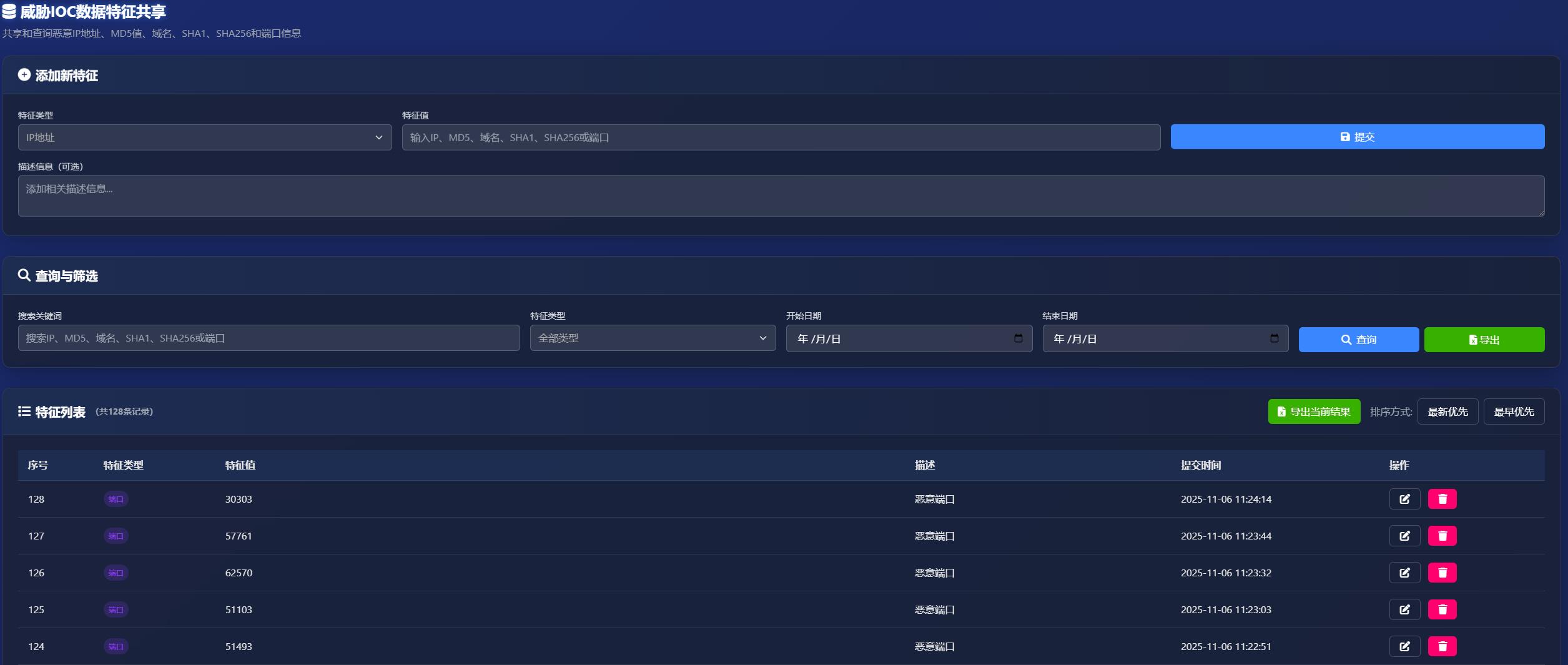Click trash icon for record 125
1568x665 pixels.
(1442, 609)
